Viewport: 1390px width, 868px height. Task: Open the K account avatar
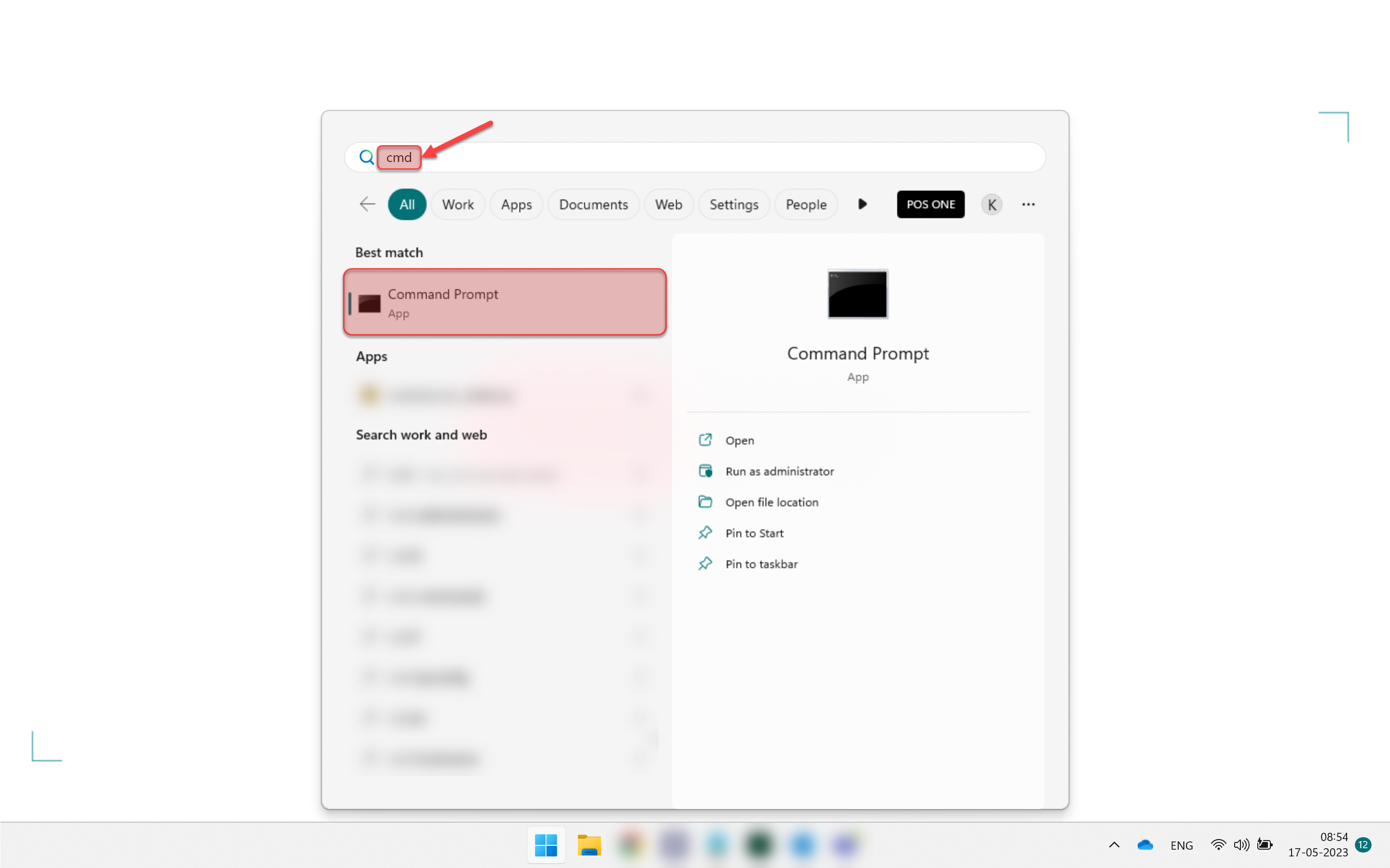991,204
